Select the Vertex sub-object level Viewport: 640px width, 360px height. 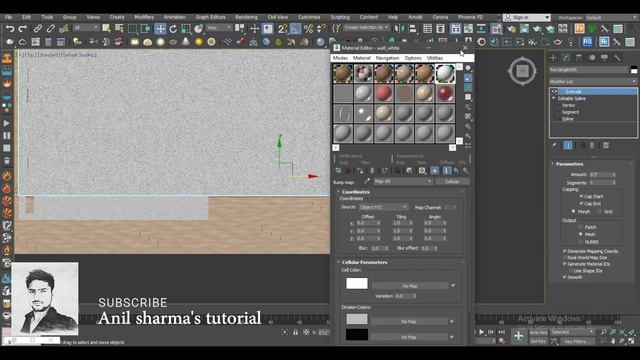click(x=568, y=105)
